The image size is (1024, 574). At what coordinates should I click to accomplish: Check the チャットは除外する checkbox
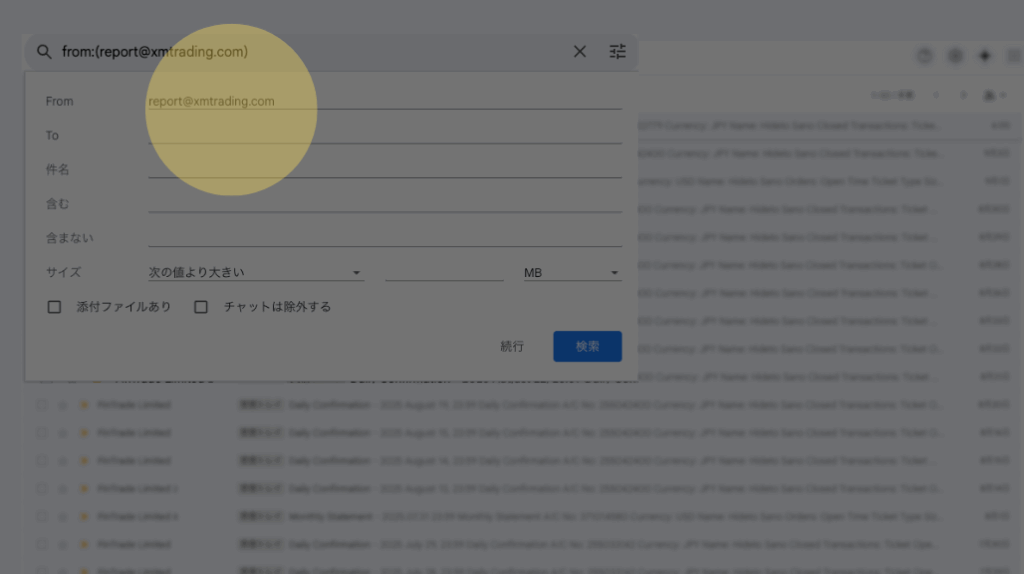point(201,307)
